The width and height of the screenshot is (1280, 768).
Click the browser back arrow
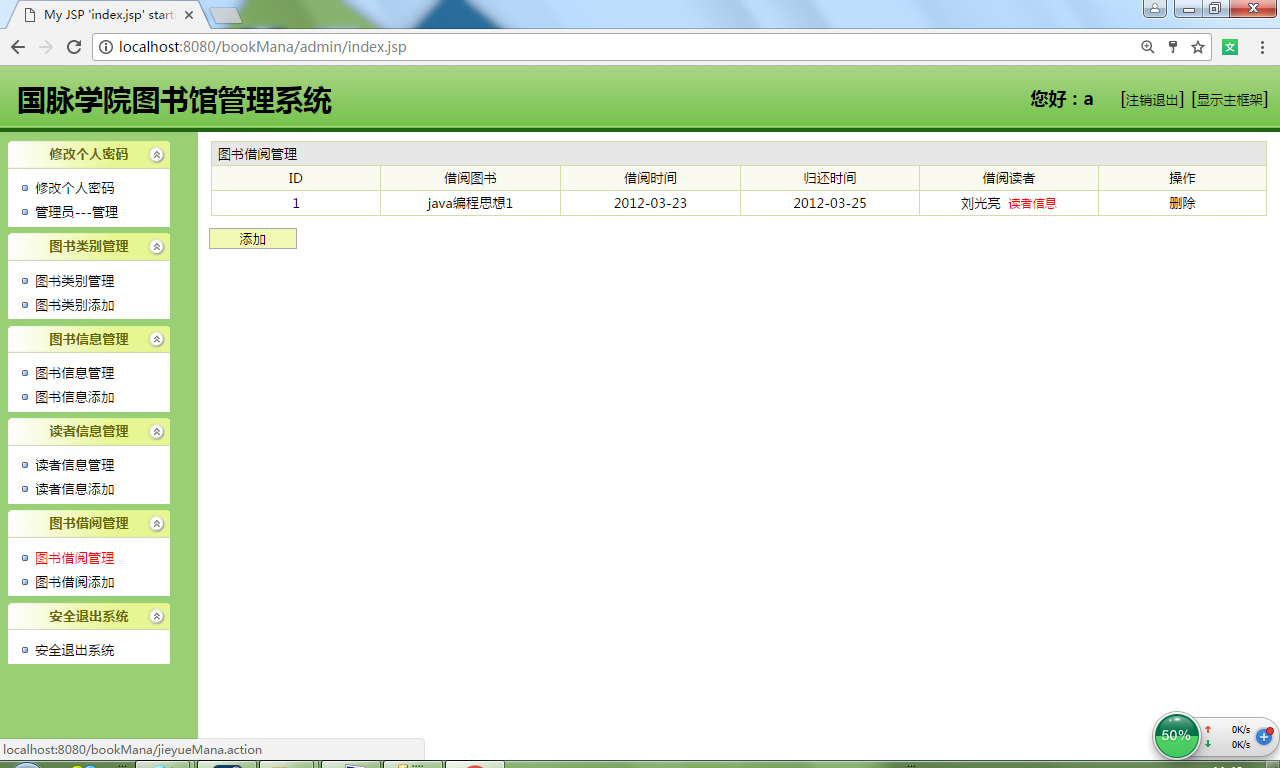click(17, 46)
